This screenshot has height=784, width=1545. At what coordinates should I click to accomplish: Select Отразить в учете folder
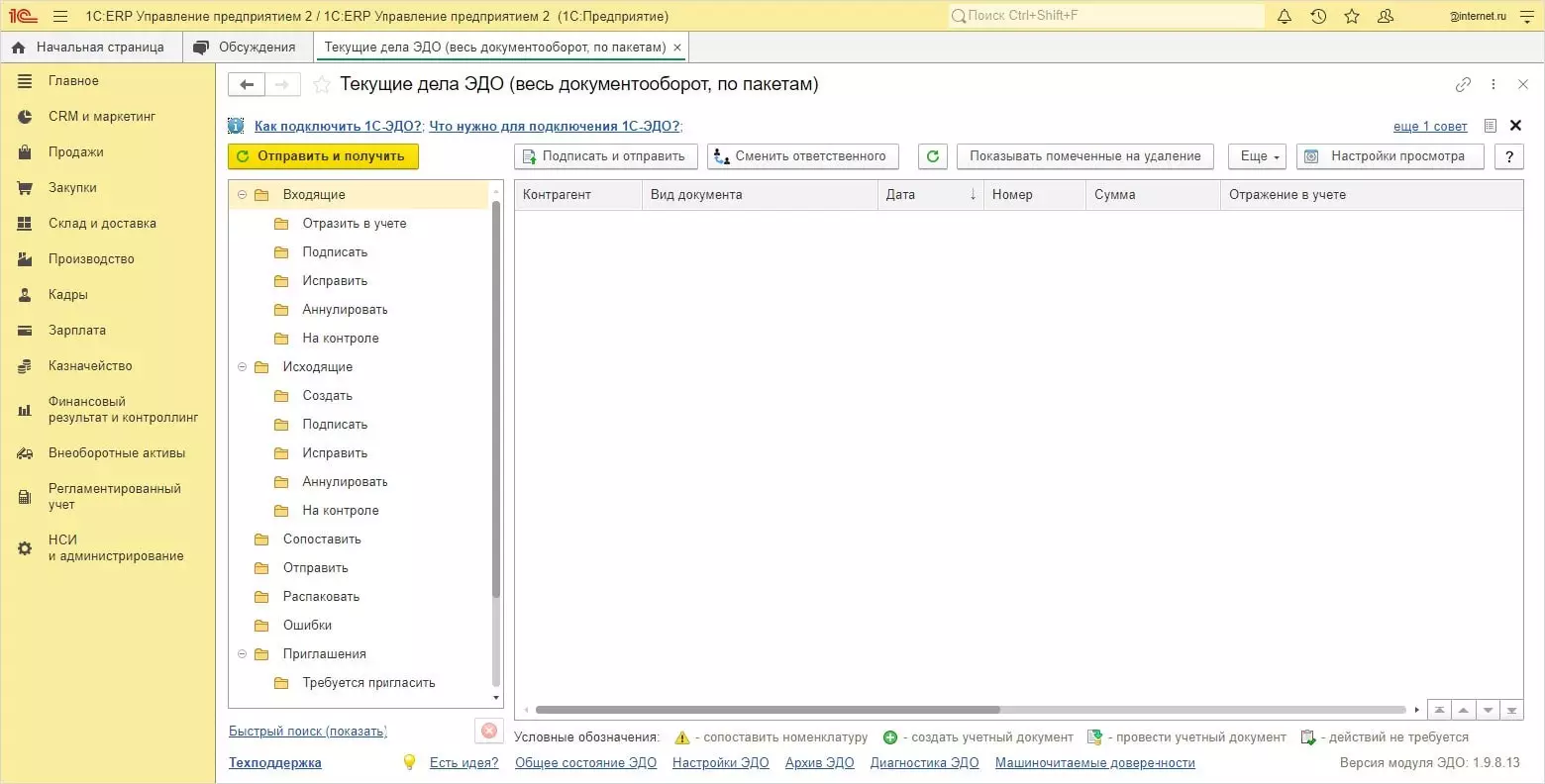click(355, 224)
